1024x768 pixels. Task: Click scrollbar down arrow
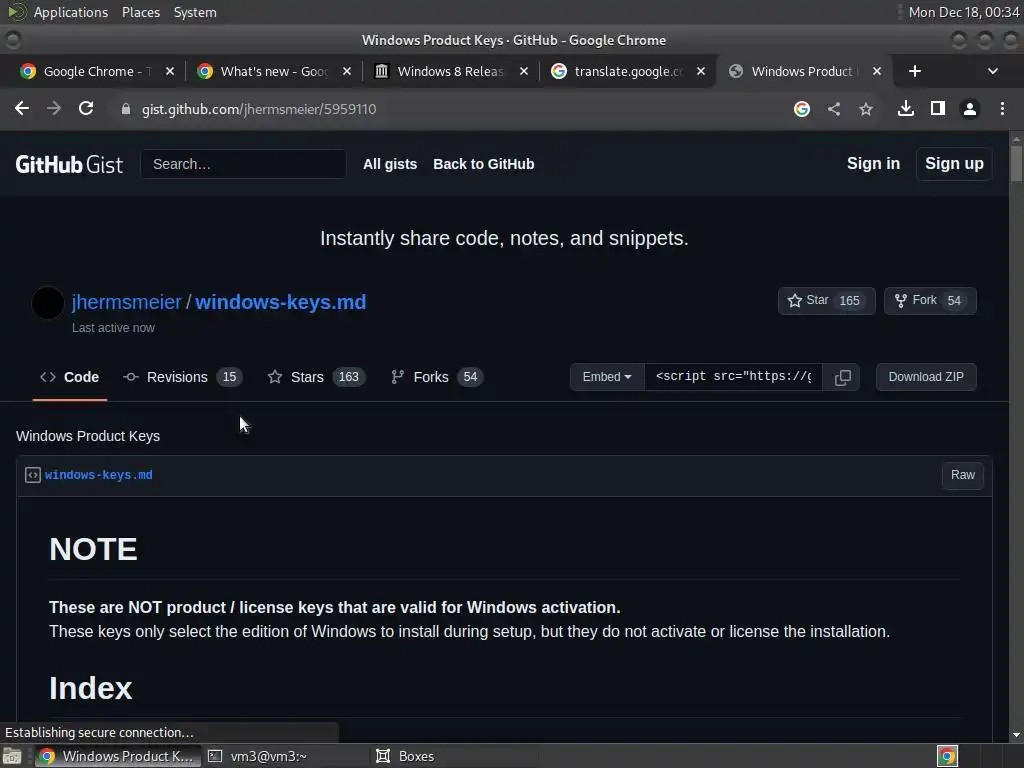tap(1016, 735)
